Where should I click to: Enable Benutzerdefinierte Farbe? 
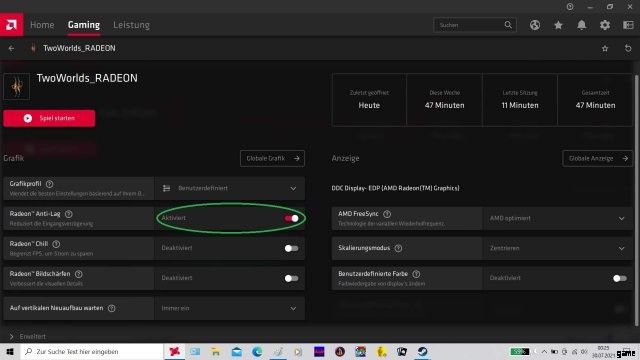coord(620,278)
